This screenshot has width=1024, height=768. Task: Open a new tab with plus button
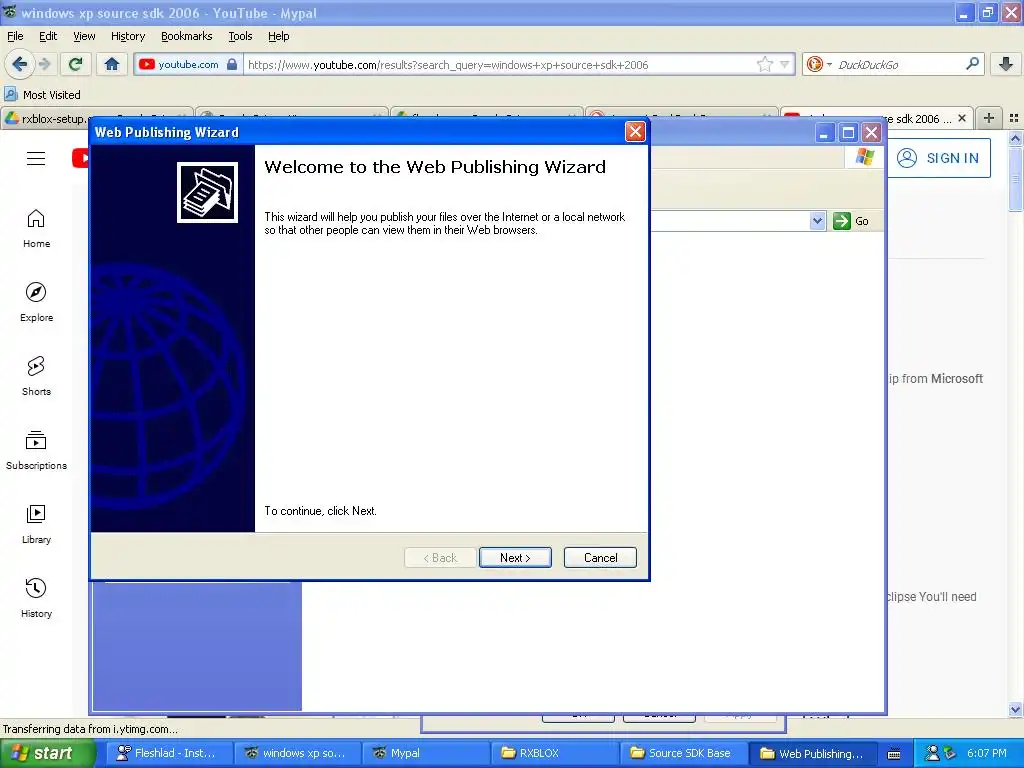coord(989,118)
